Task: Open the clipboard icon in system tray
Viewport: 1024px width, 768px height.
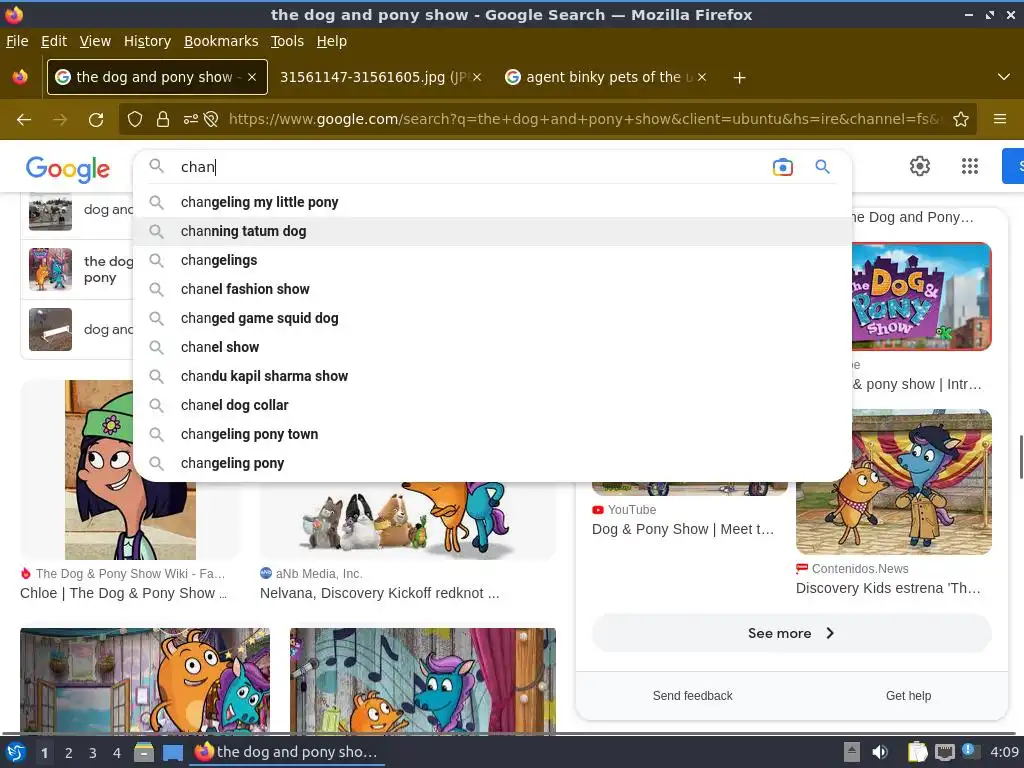Action: click(x=918, y=752)
